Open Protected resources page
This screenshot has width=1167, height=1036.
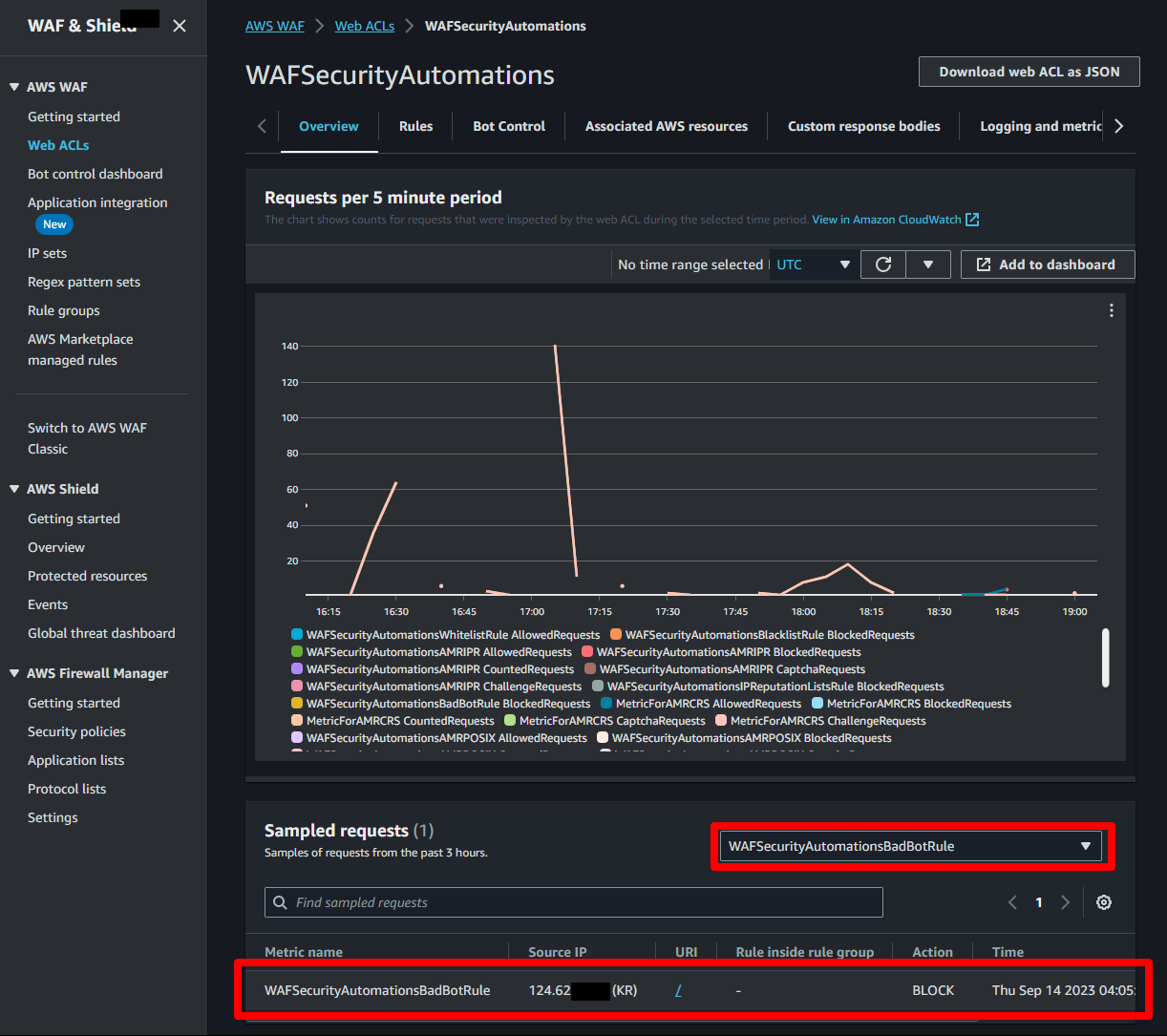coord(88,576)
